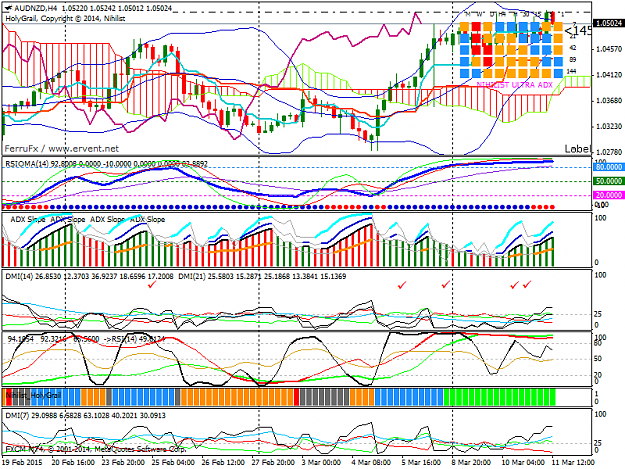Click price axis value 1.02780
Screen dimensions: 625x469
(609, 152)
